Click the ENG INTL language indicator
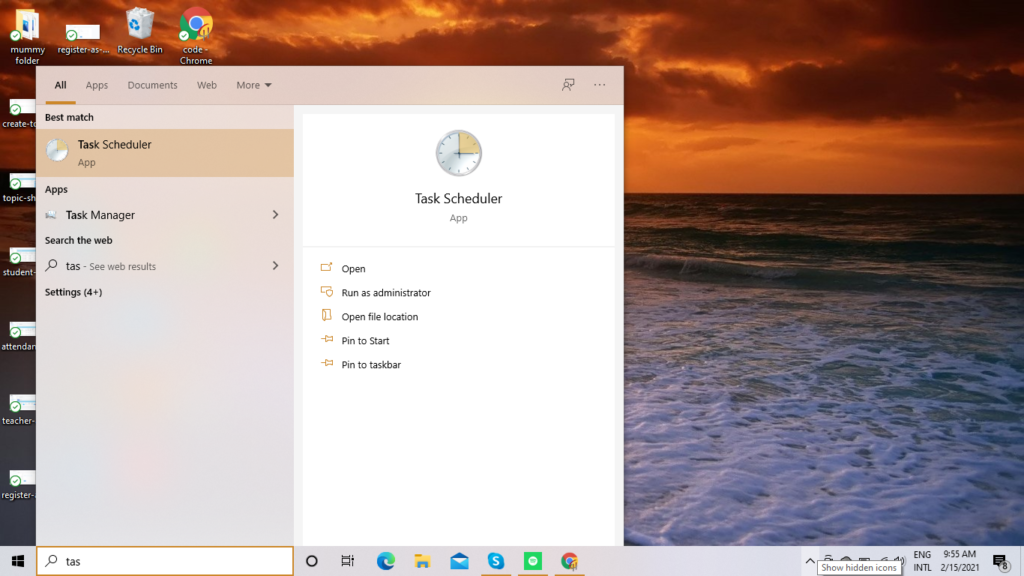This screenshot has width=1024, height=576. tap(922, 561)
